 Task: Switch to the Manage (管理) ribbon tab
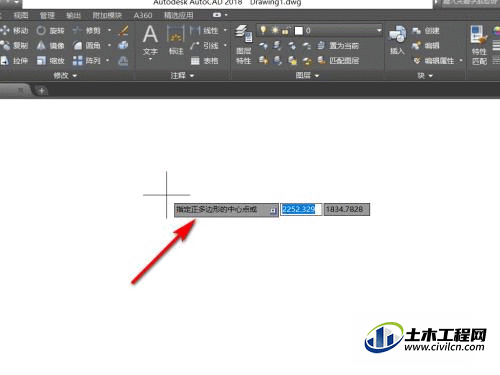point(47,15)
